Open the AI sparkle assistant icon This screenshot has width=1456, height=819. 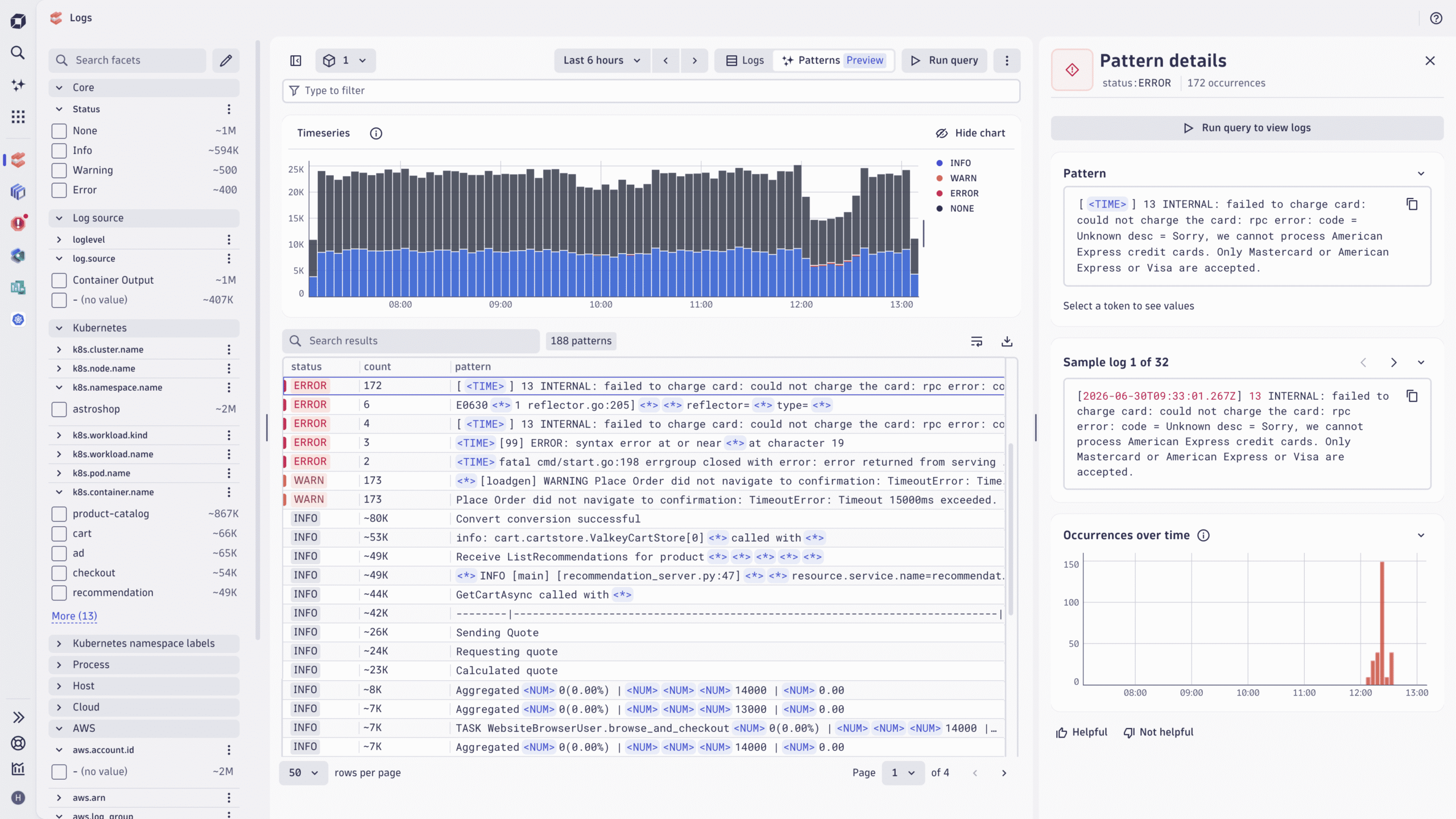point(18,85)
